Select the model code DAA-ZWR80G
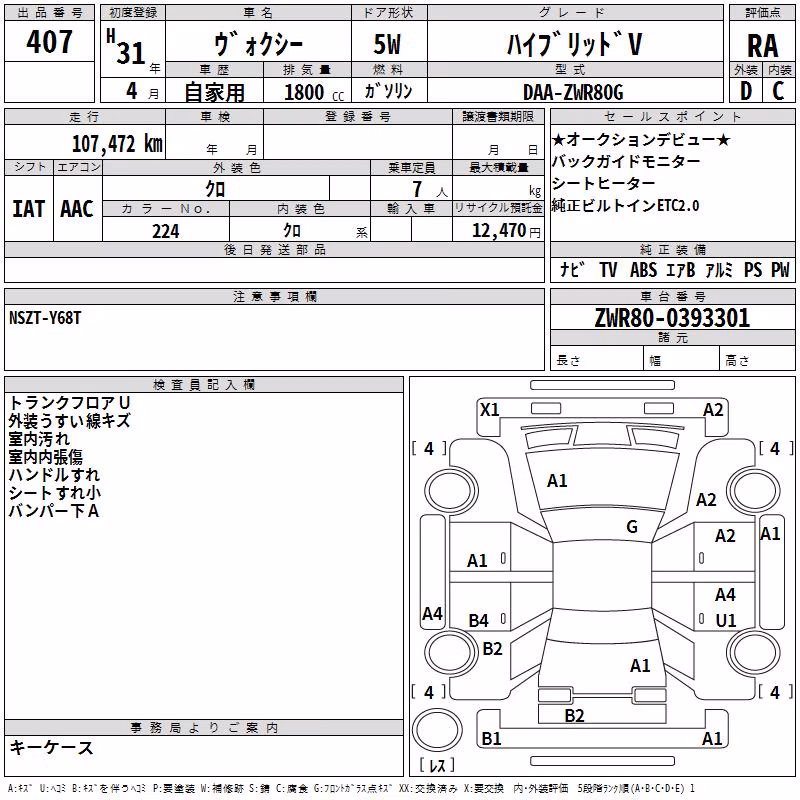This screenshot has height=800, width=800. click(573, 92)
